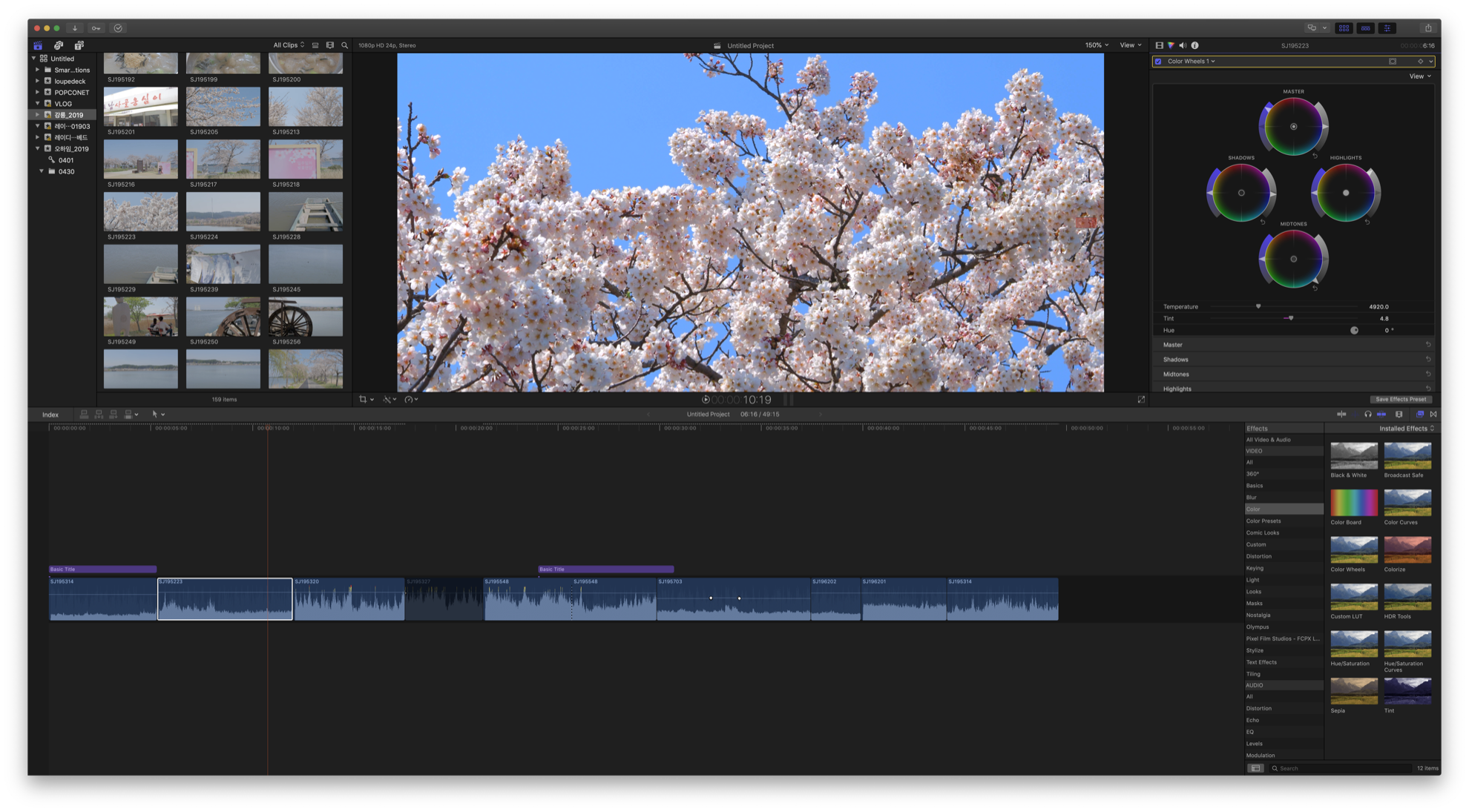Open the Color Wheels 1 dropdown
Viewport: 1469px width, 812px height.
pyautogui.click(x=1192, y=62)
